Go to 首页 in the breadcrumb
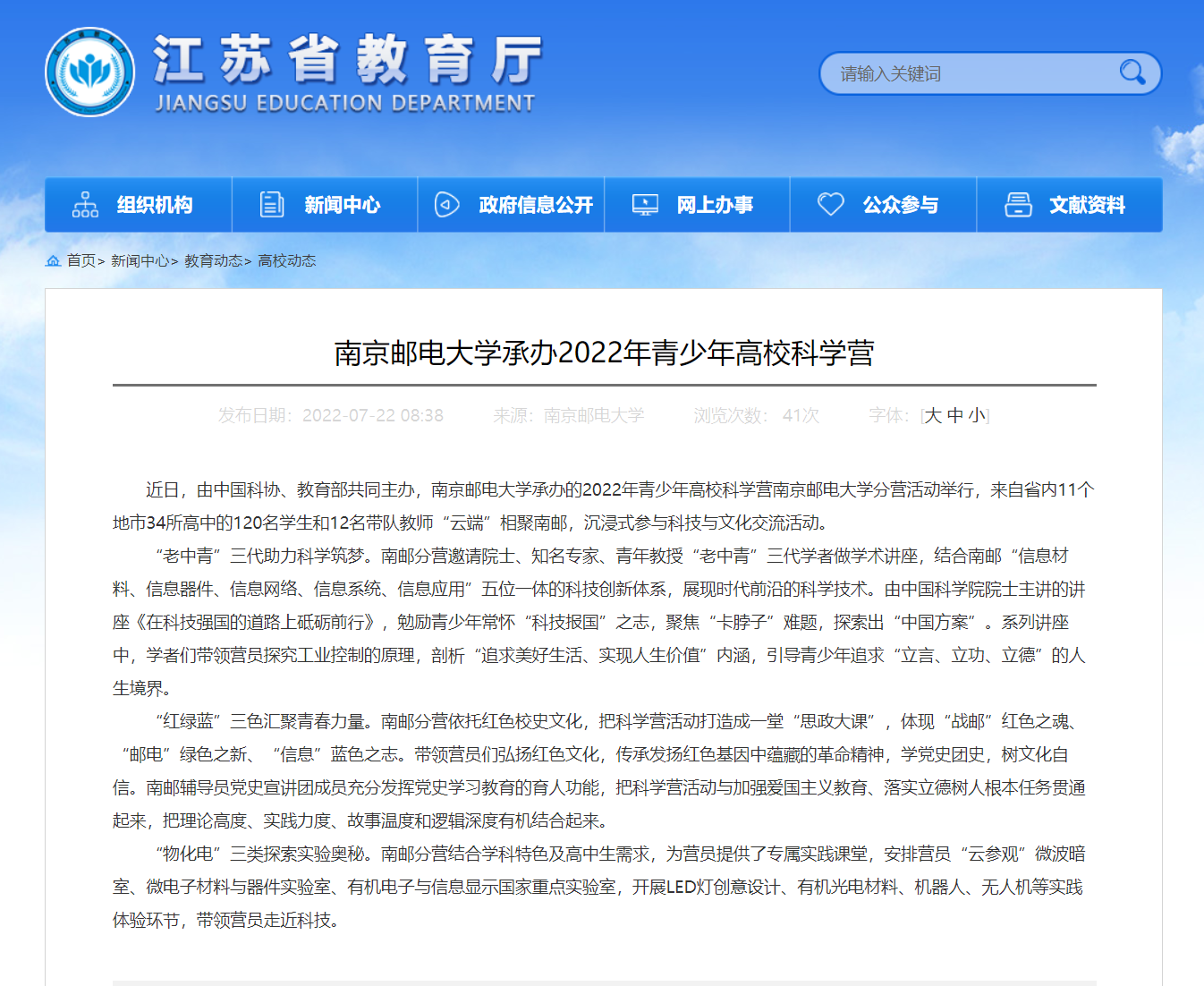 click(x=81, y=260)
